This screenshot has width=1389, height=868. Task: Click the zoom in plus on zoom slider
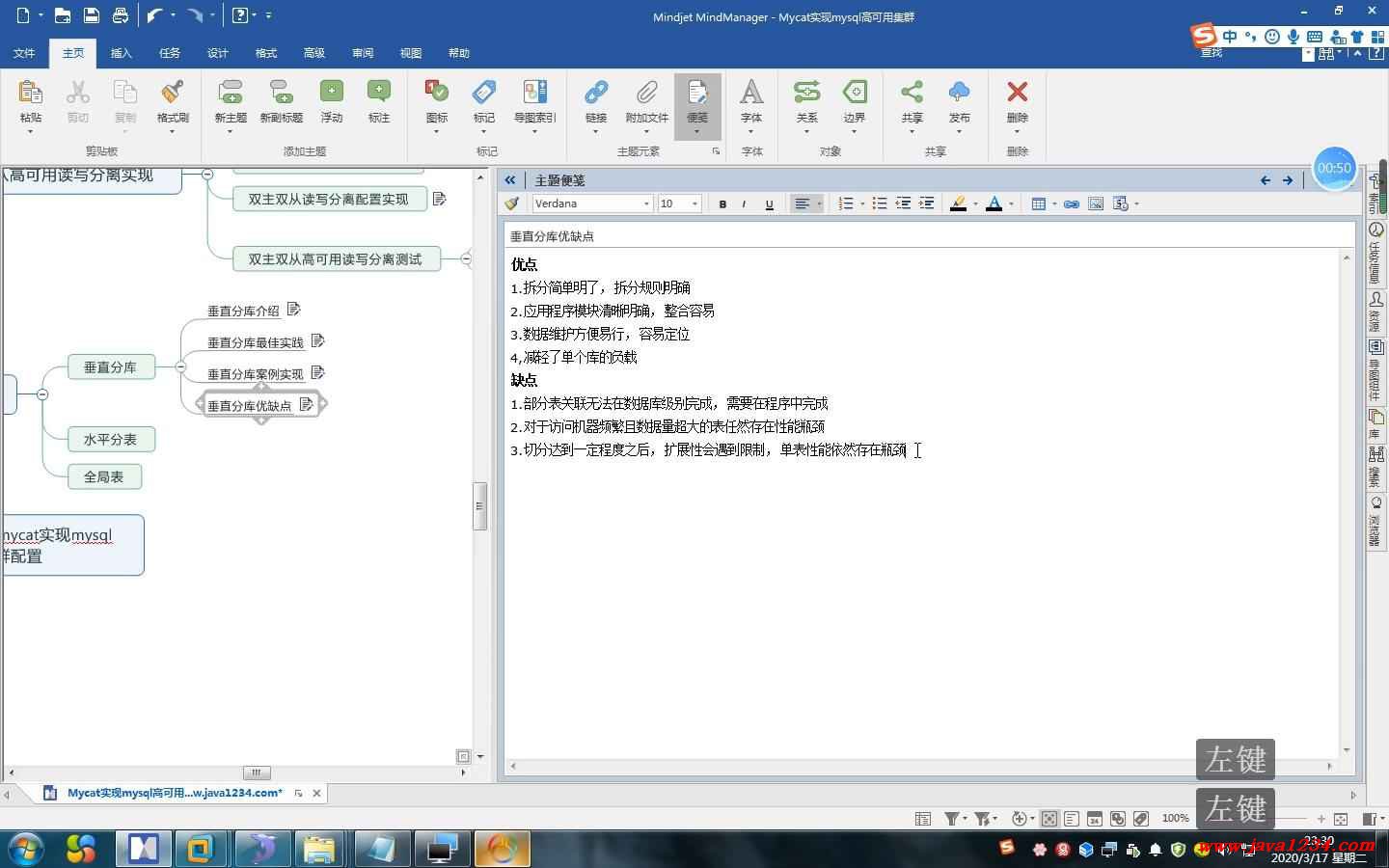point(1321,819)
